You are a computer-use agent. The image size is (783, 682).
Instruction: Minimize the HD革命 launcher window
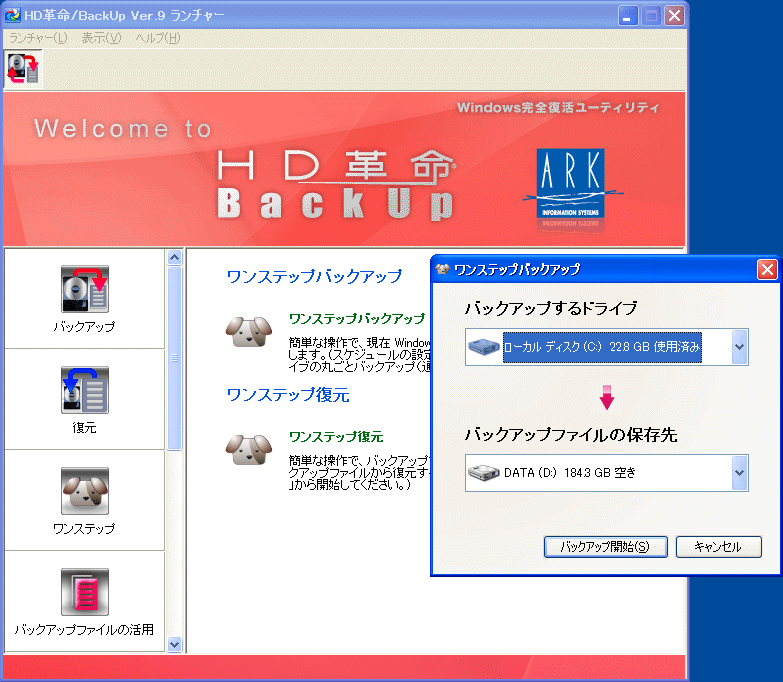(627, 15)
